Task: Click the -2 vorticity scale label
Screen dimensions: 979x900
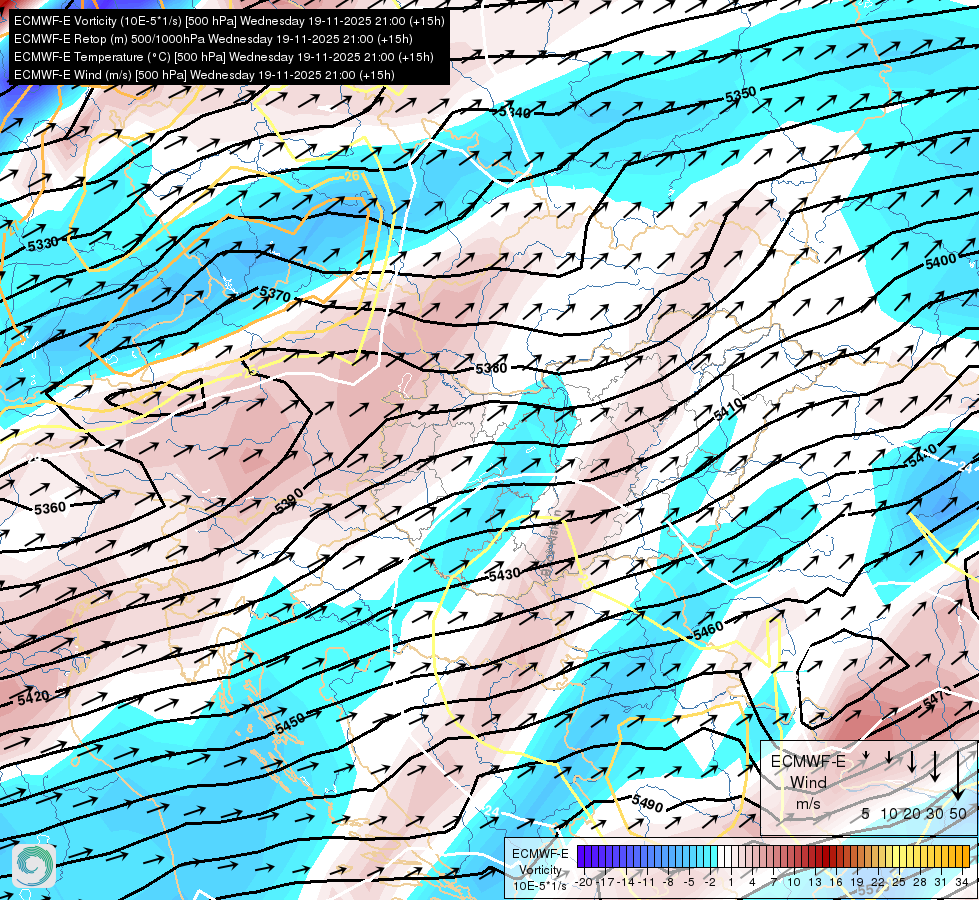Action: click(710, 882)
